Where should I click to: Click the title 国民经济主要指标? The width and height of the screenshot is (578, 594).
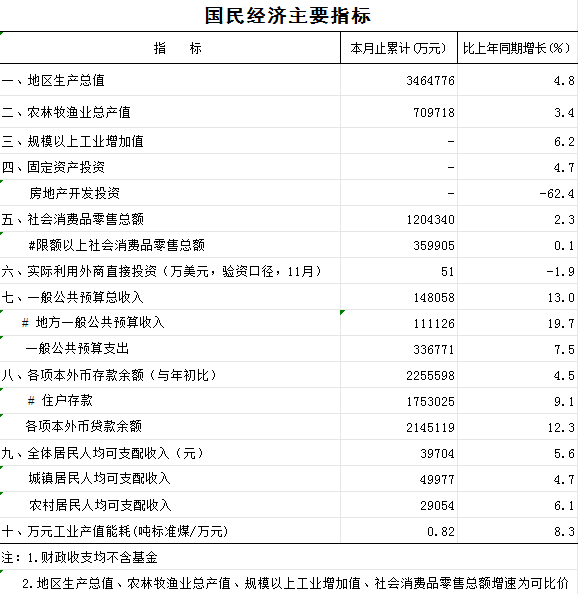(288, 16)
